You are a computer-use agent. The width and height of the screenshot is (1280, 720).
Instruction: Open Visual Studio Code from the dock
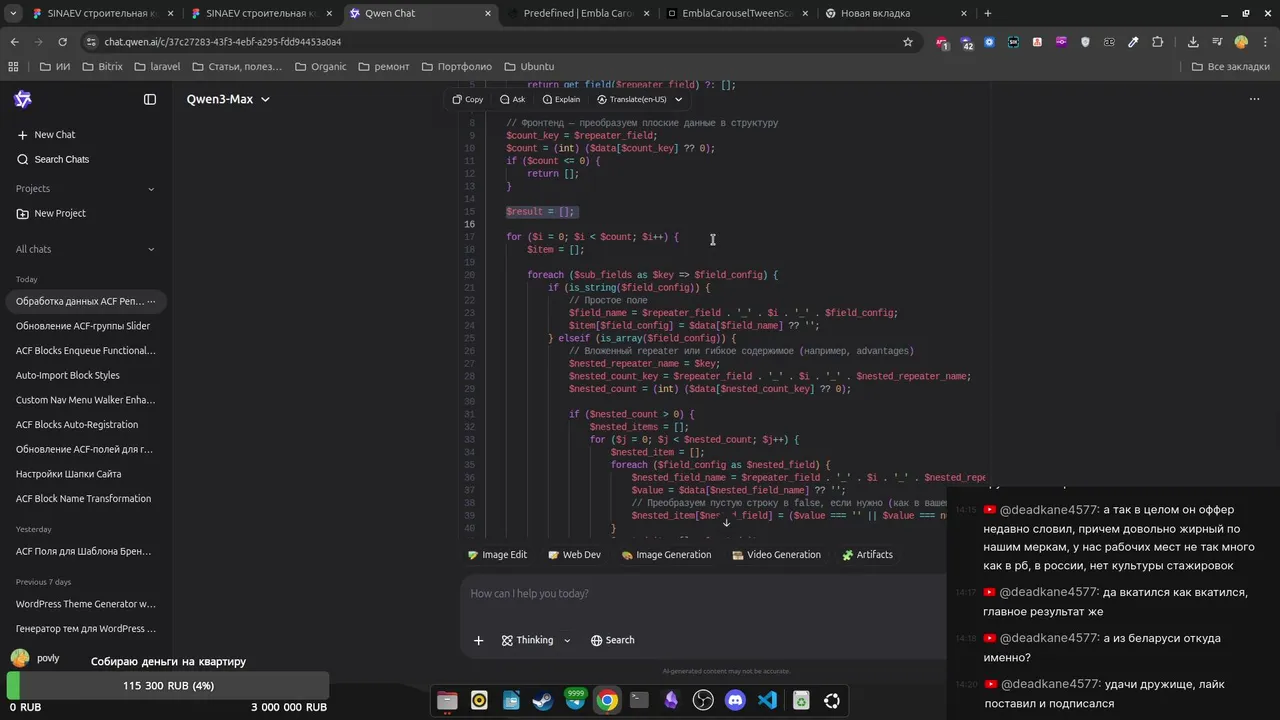767,701
